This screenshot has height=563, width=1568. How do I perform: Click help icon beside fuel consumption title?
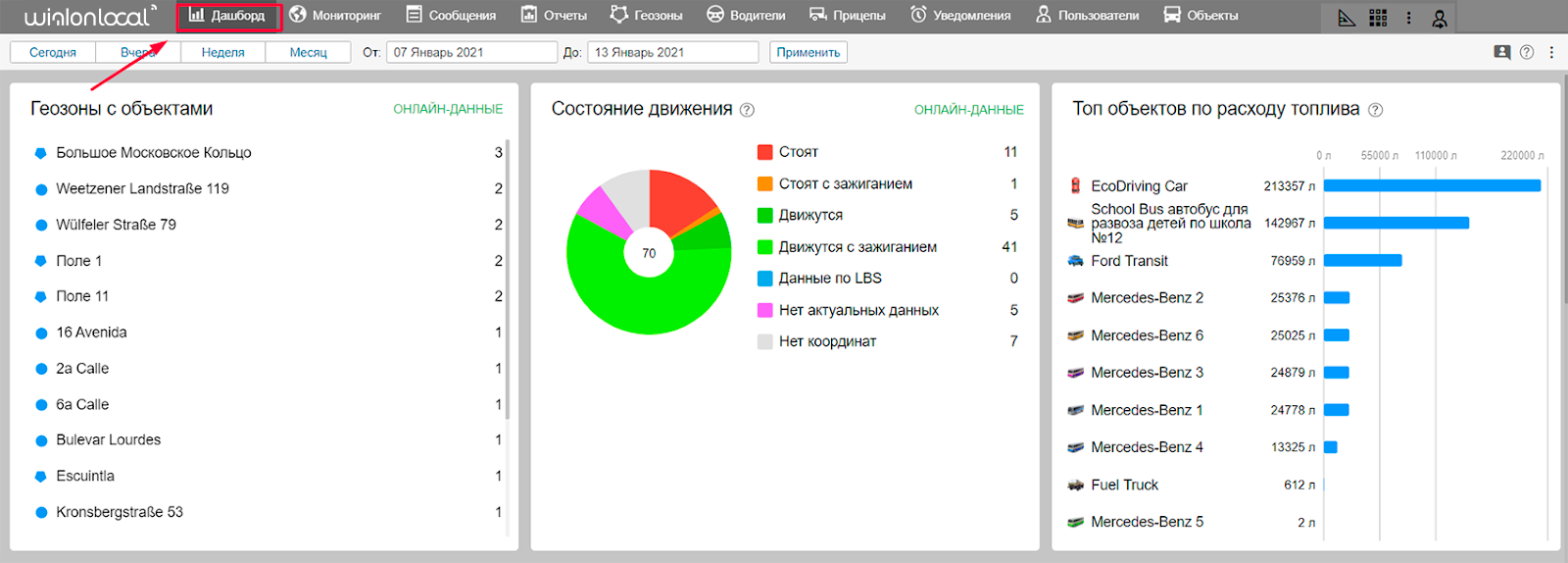pyautogui.click(x=1375, y=110)
